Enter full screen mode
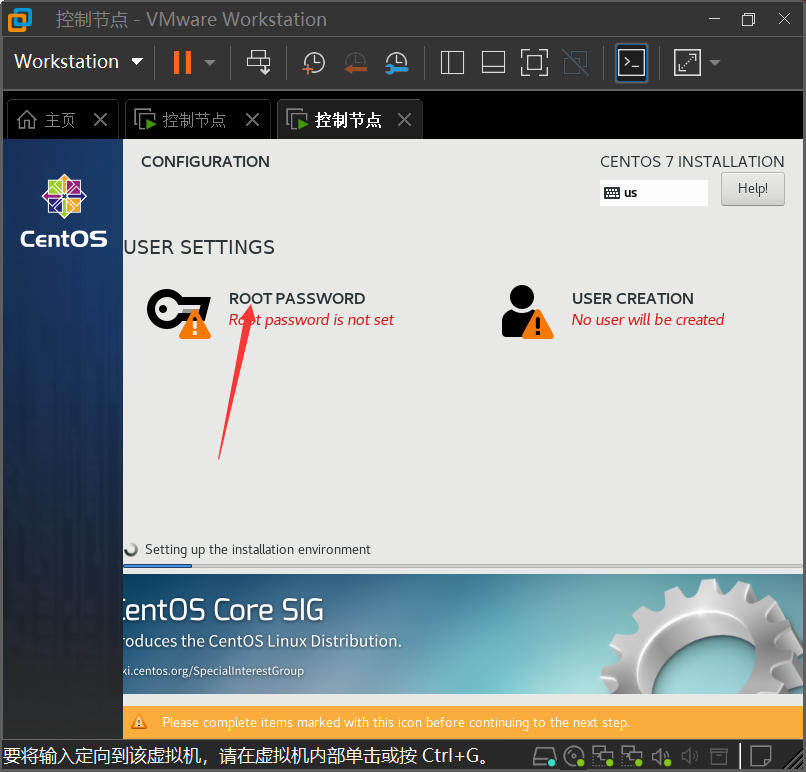Viewport: 806px width, 772px height. [534, 63]
